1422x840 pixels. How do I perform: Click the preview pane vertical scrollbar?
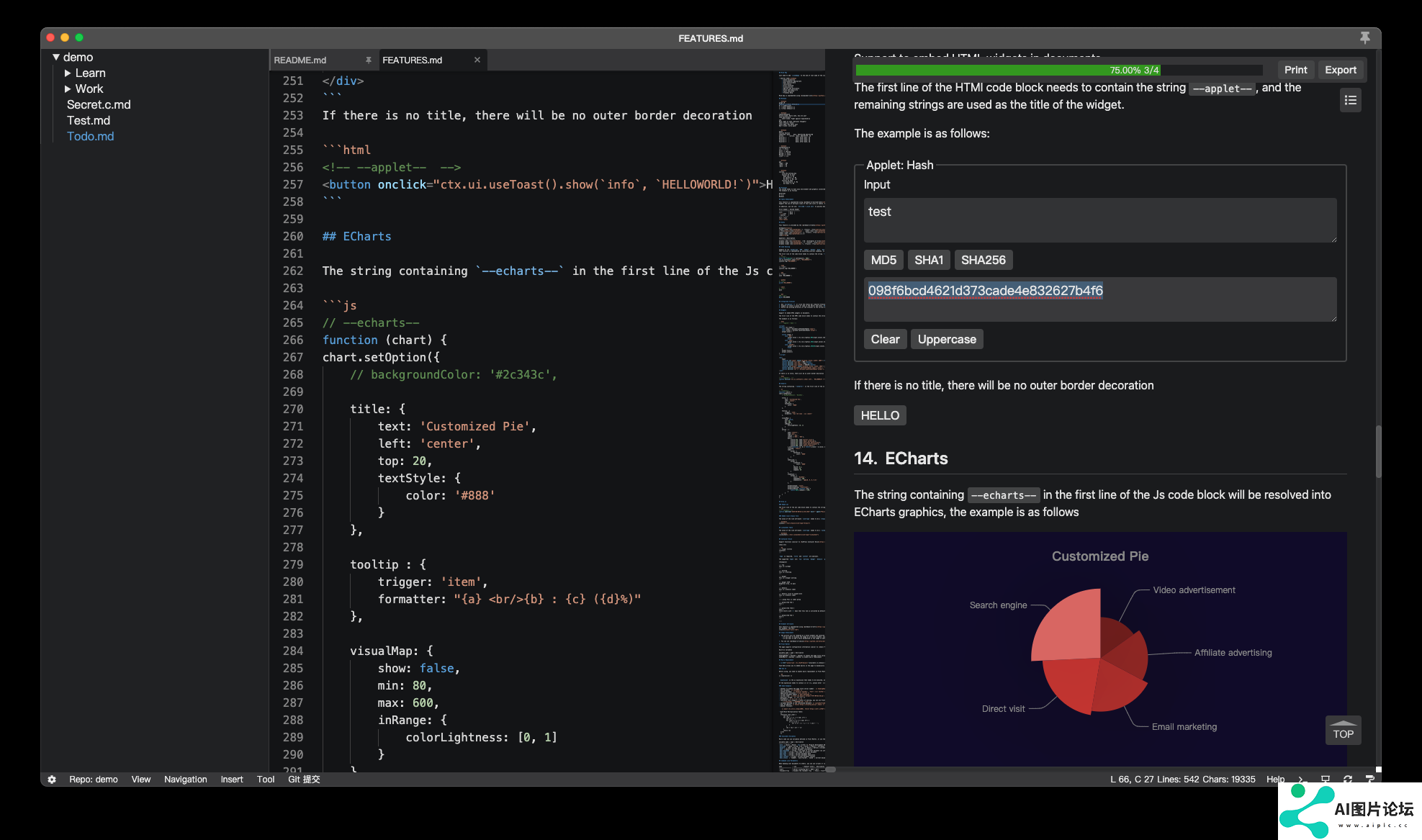[1378, 452]
